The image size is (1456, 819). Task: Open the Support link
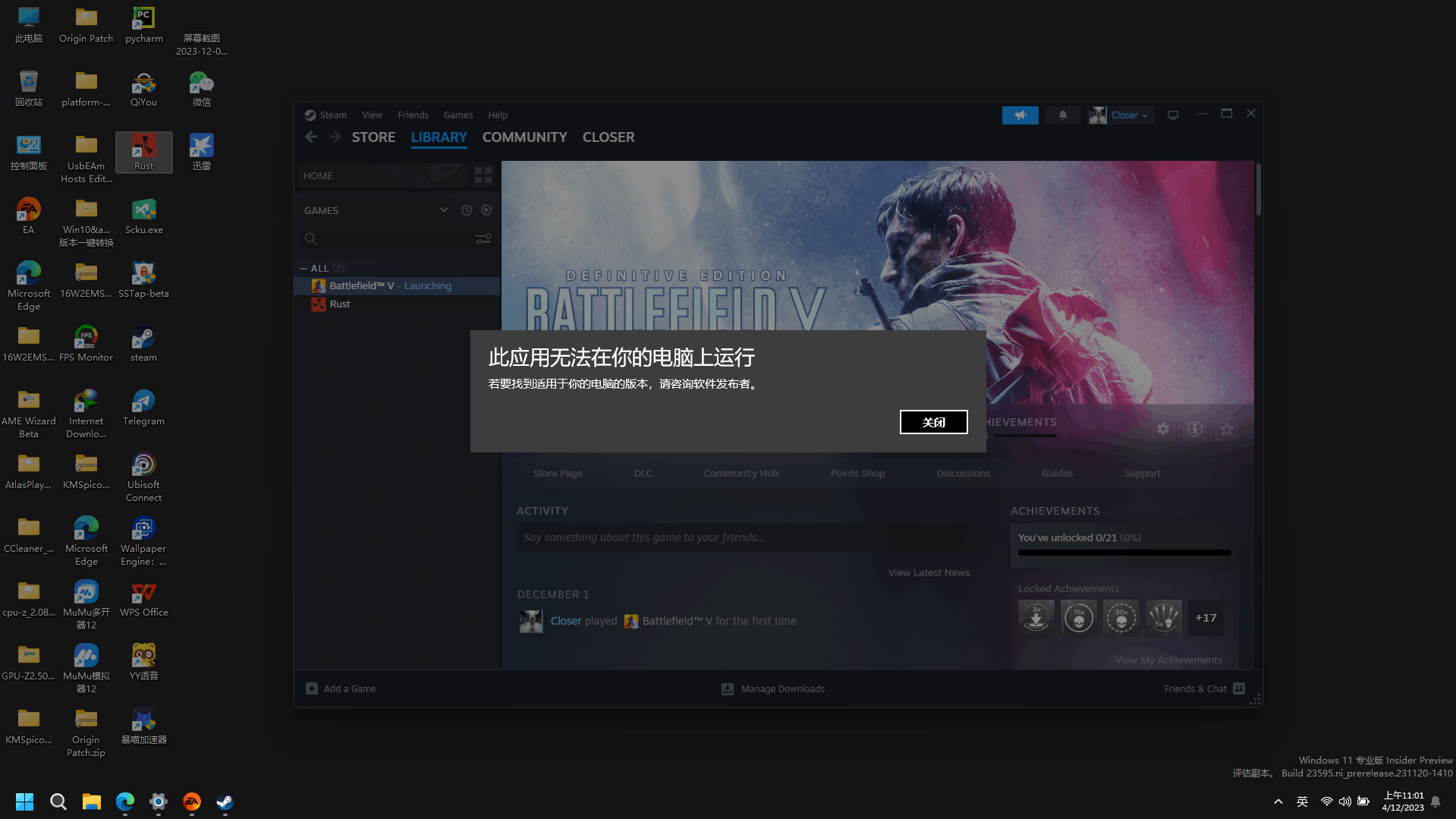click(1142, 474)
